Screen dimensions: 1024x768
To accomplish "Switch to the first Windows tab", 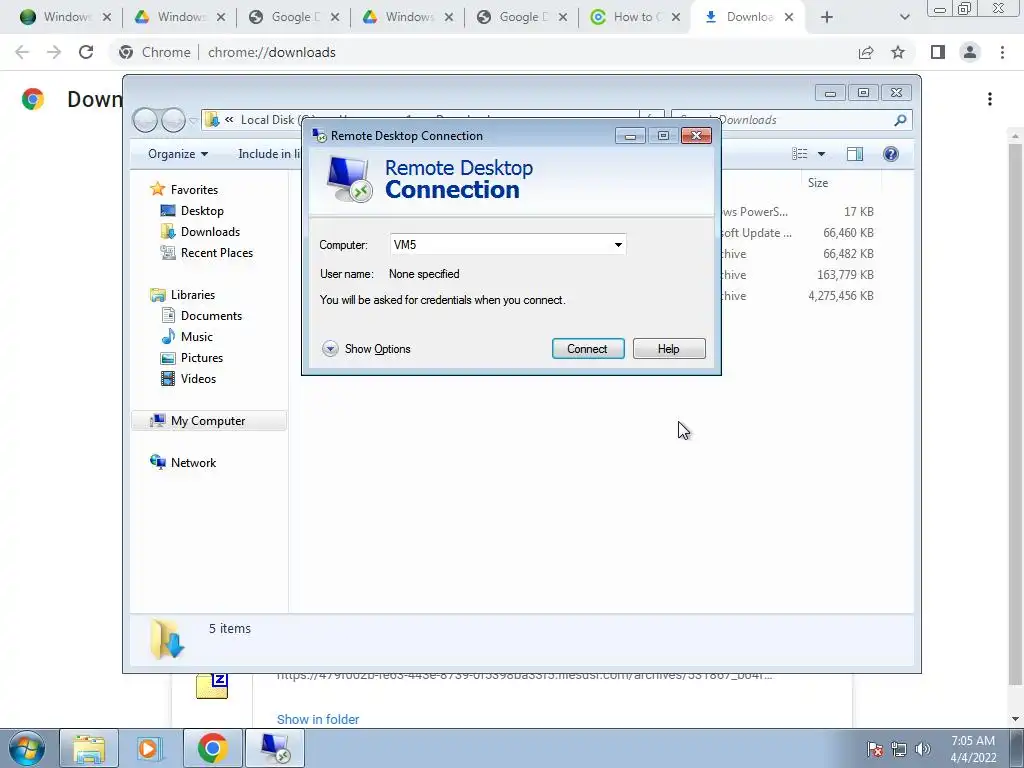I will [x=57, y=17].
